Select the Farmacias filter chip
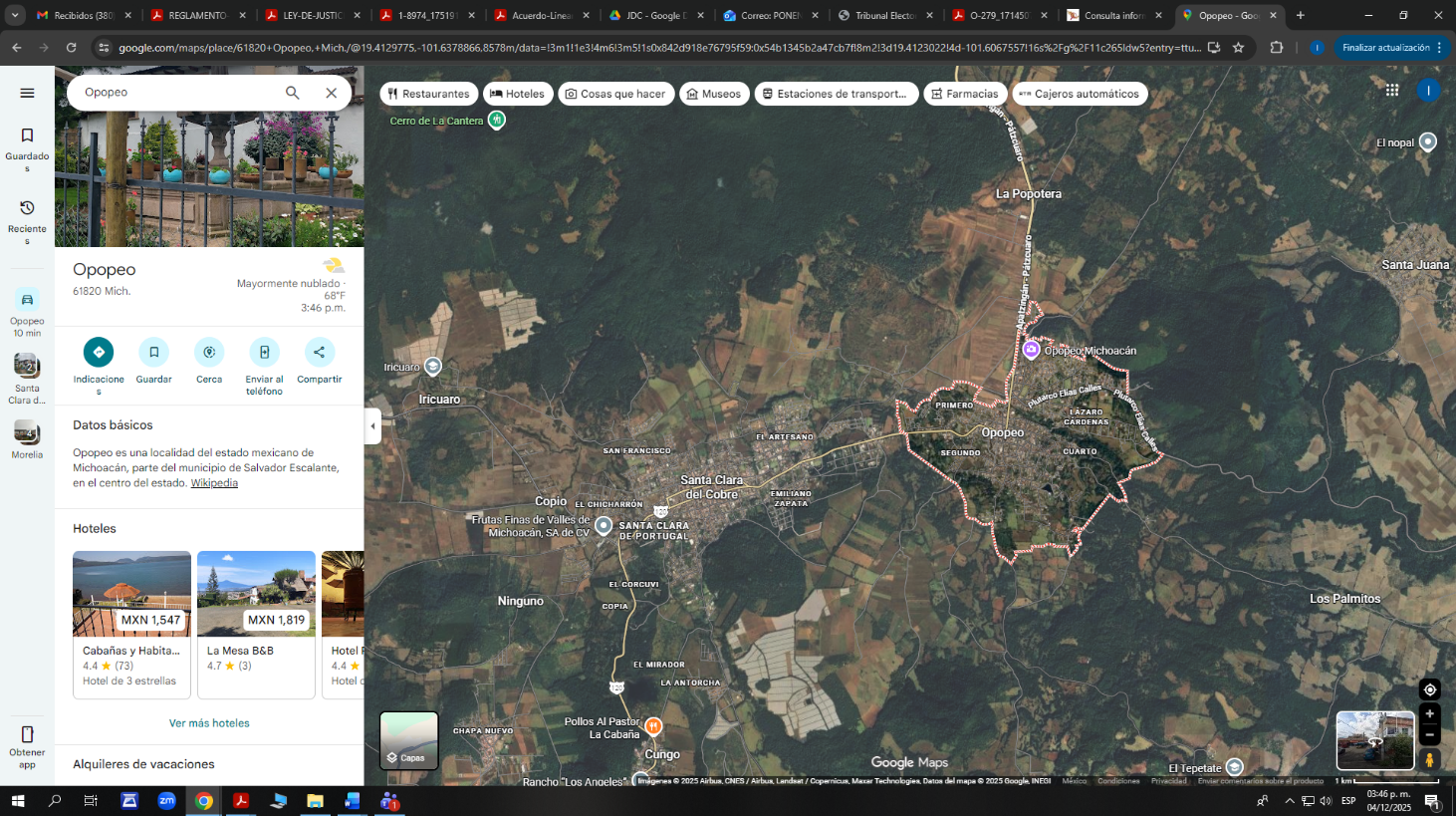This screenshot has height=816, width=1456. [x=964, y=94]
